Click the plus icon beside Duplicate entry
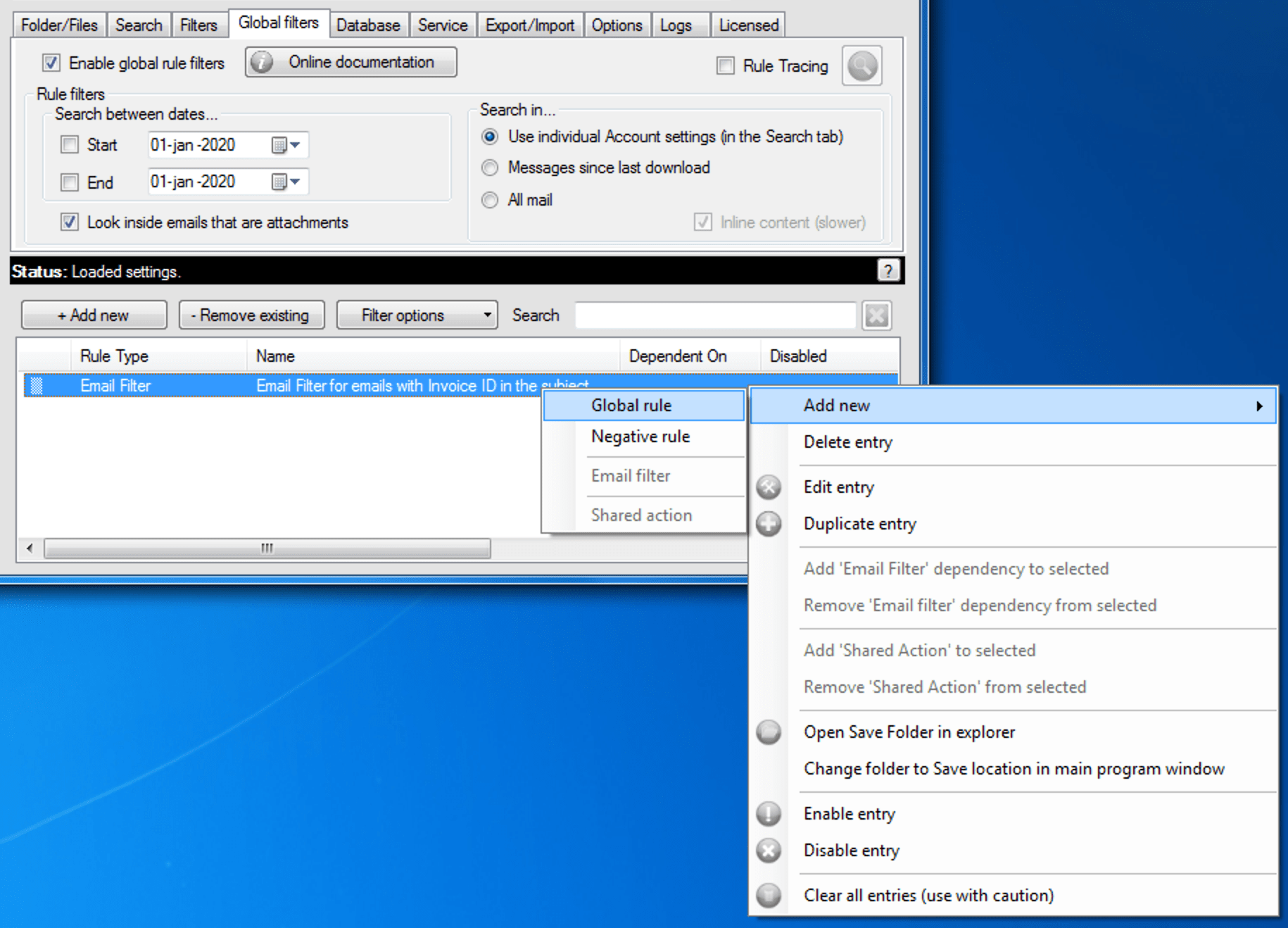 point(769,524)
